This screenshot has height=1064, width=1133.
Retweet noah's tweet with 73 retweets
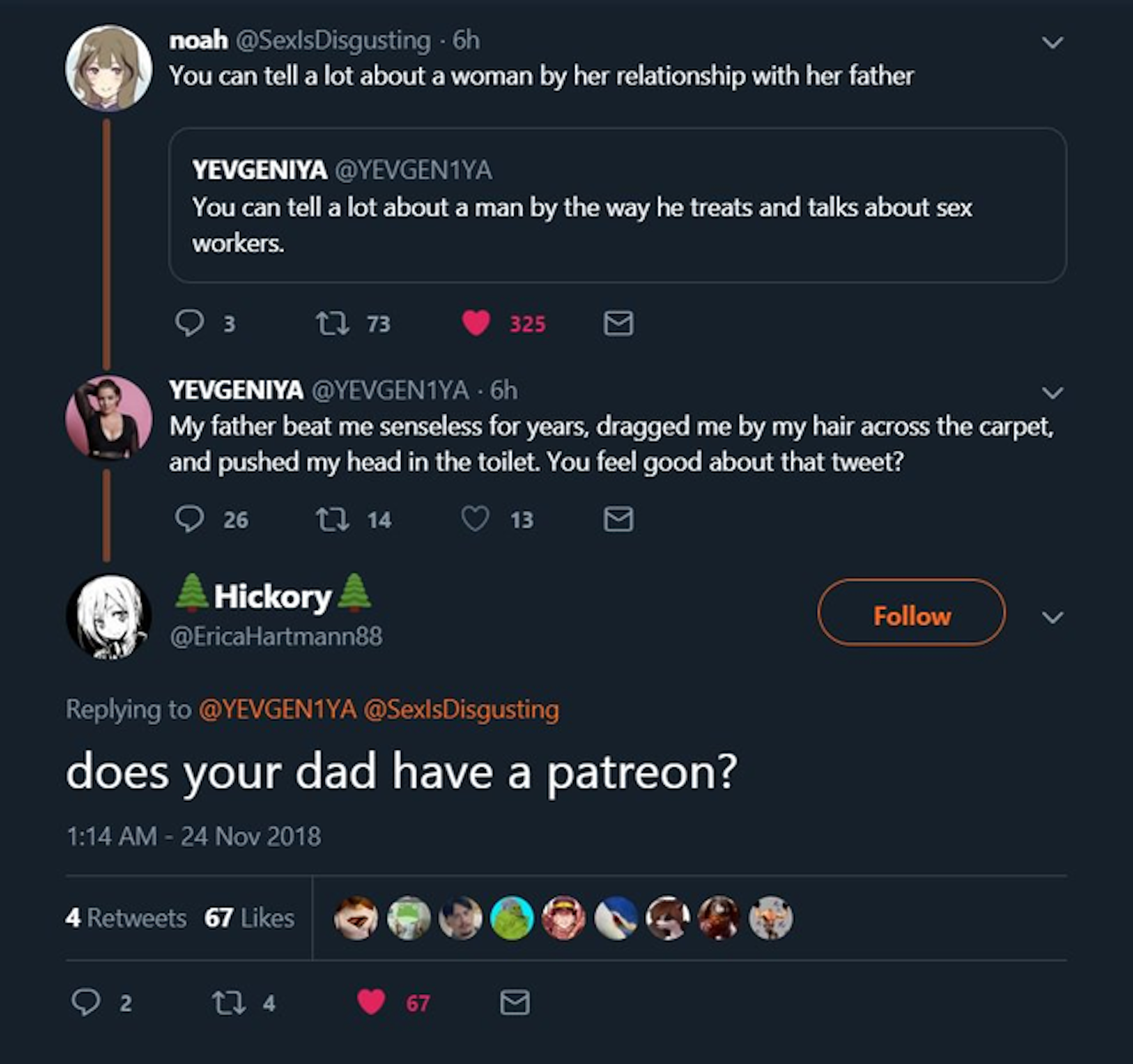(x=332, y=323)
